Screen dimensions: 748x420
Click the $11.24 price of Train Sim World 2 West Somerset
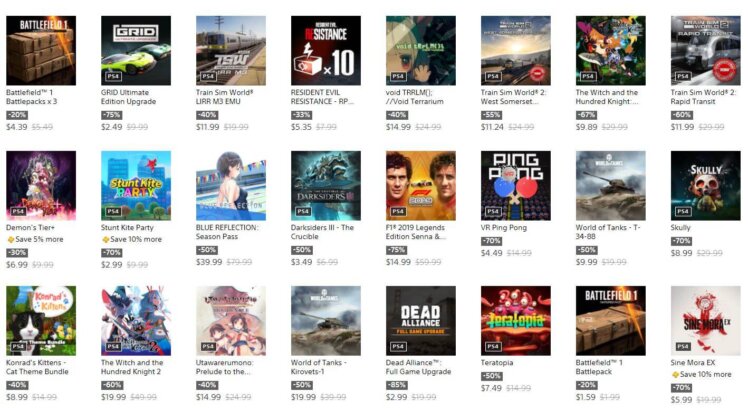492,127
